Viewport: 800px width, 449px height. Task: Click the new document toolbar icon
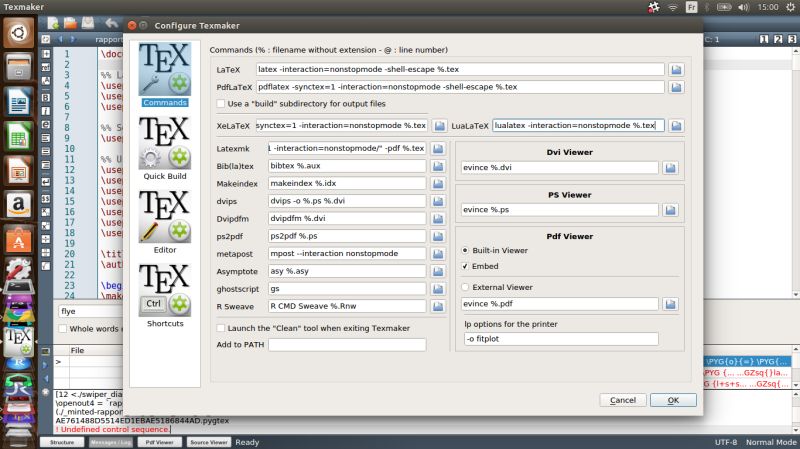53,23
